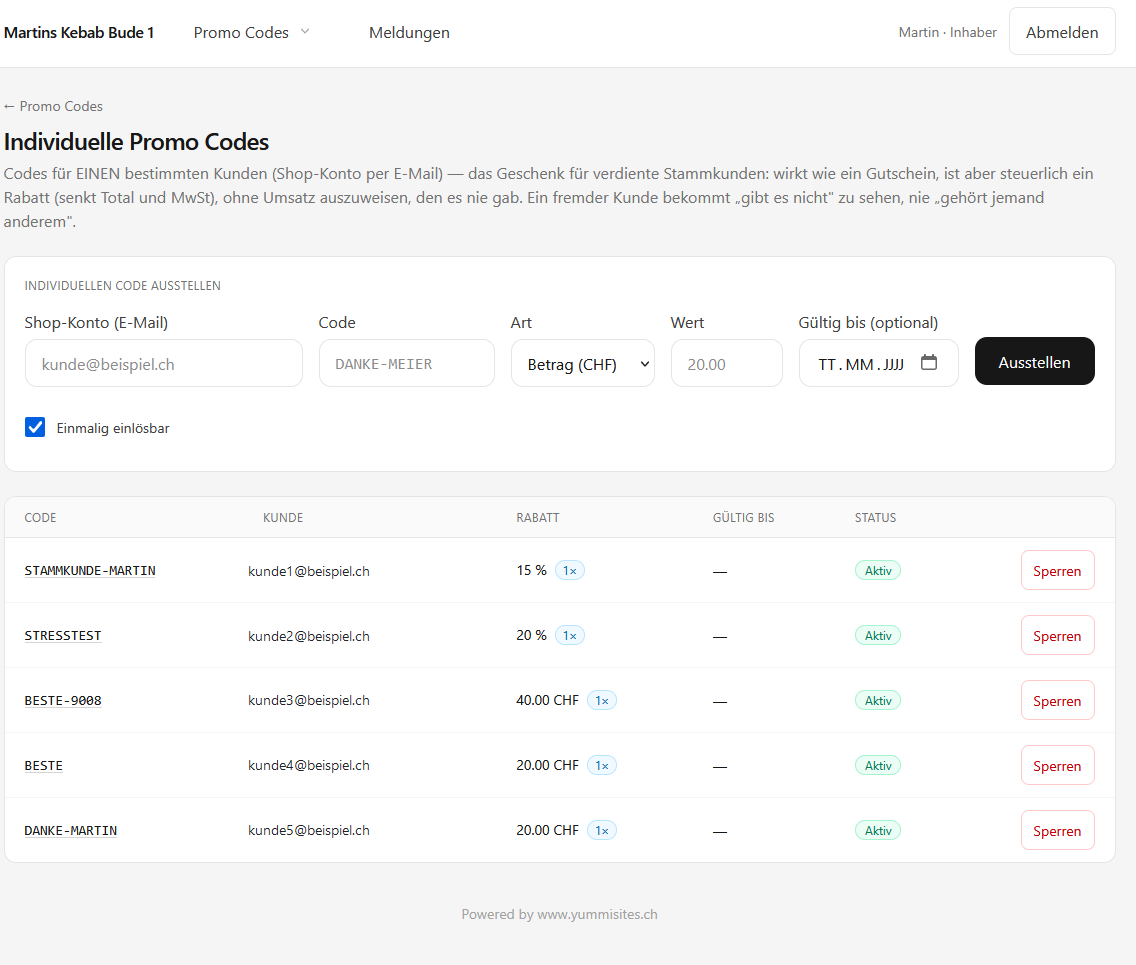The width and height of the screenshot is (1136, 965).
Task: Click code DANKE-MARTIN
Action: [71, 831]
